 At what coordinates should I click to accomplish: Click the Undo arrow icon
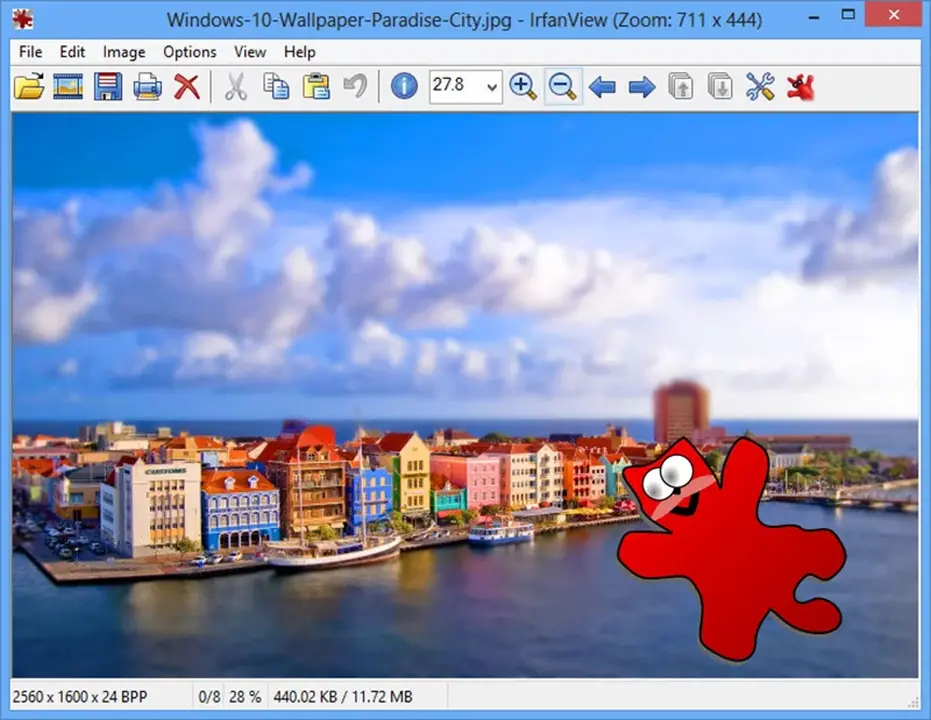(x=355, y=87)
